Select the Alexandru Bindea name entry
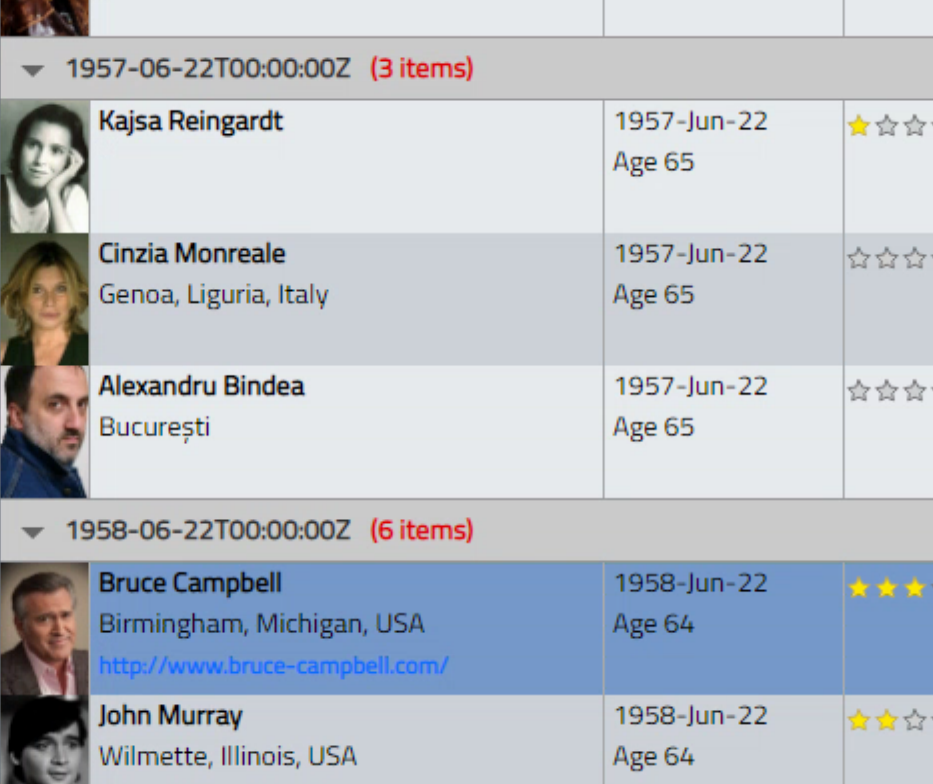The height and width of the screenshot is (784, 933). coord(201,387)
